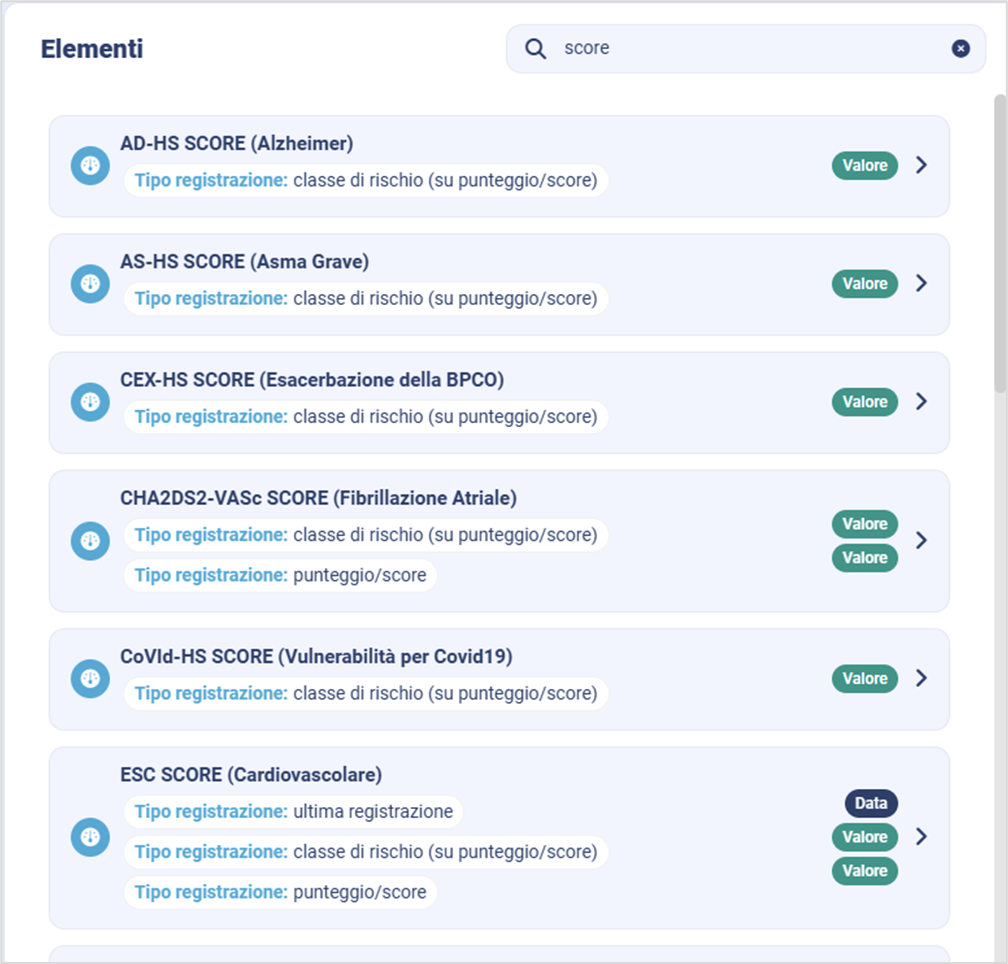Click the gauge icon beside CEX-HS SCORE
This screenshot has width=1008, height=964.
coord(90,402)
